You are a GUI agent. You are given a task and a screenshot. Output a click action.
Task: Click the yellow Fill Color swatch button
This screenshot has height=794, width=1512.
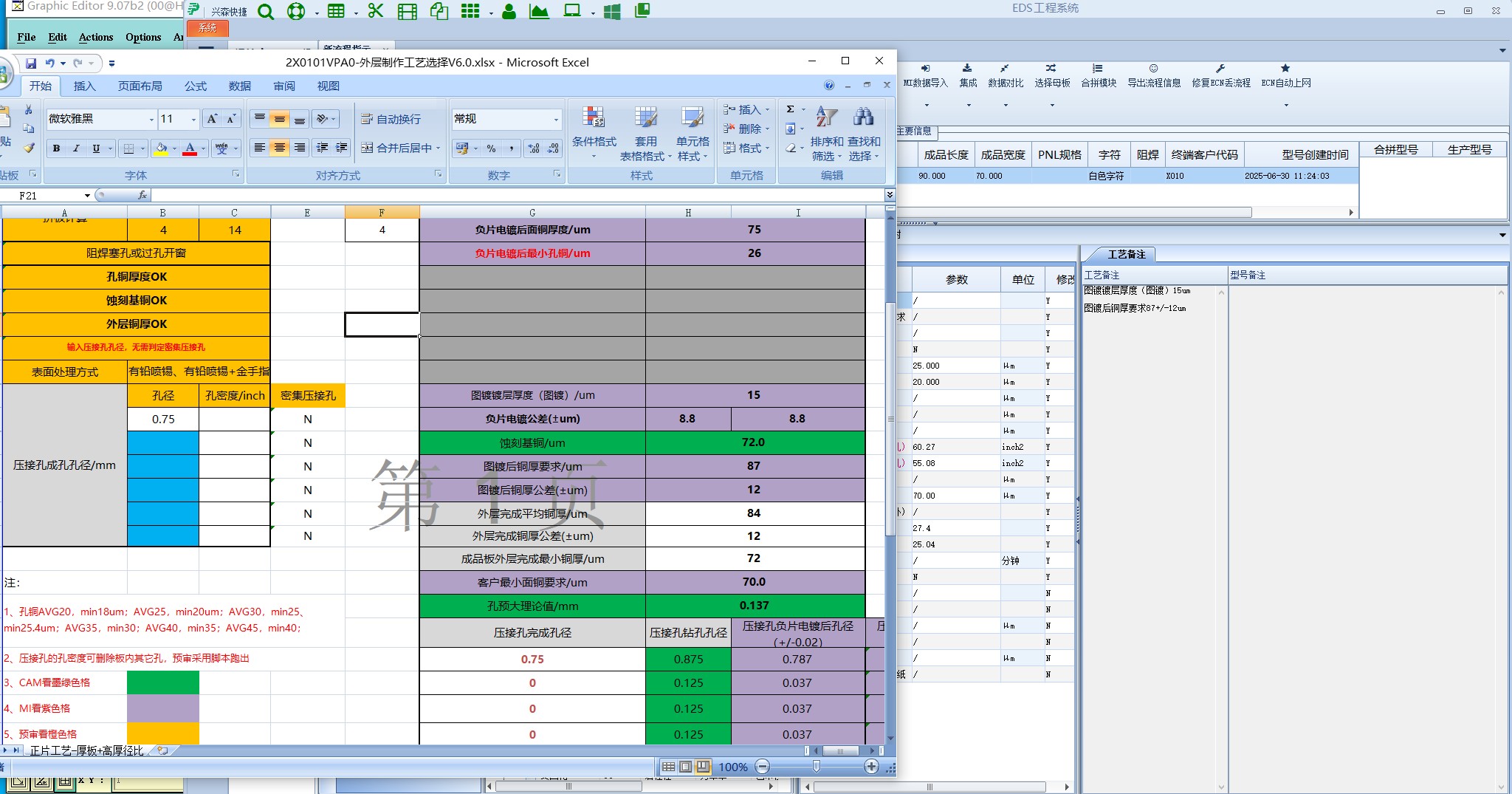[x=161, y=148]
